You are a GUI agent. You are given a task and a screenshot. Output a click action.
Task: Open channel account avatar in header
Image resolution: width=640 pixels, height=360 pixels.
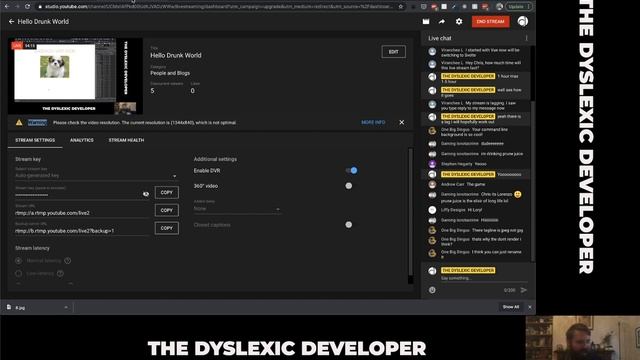522,21
